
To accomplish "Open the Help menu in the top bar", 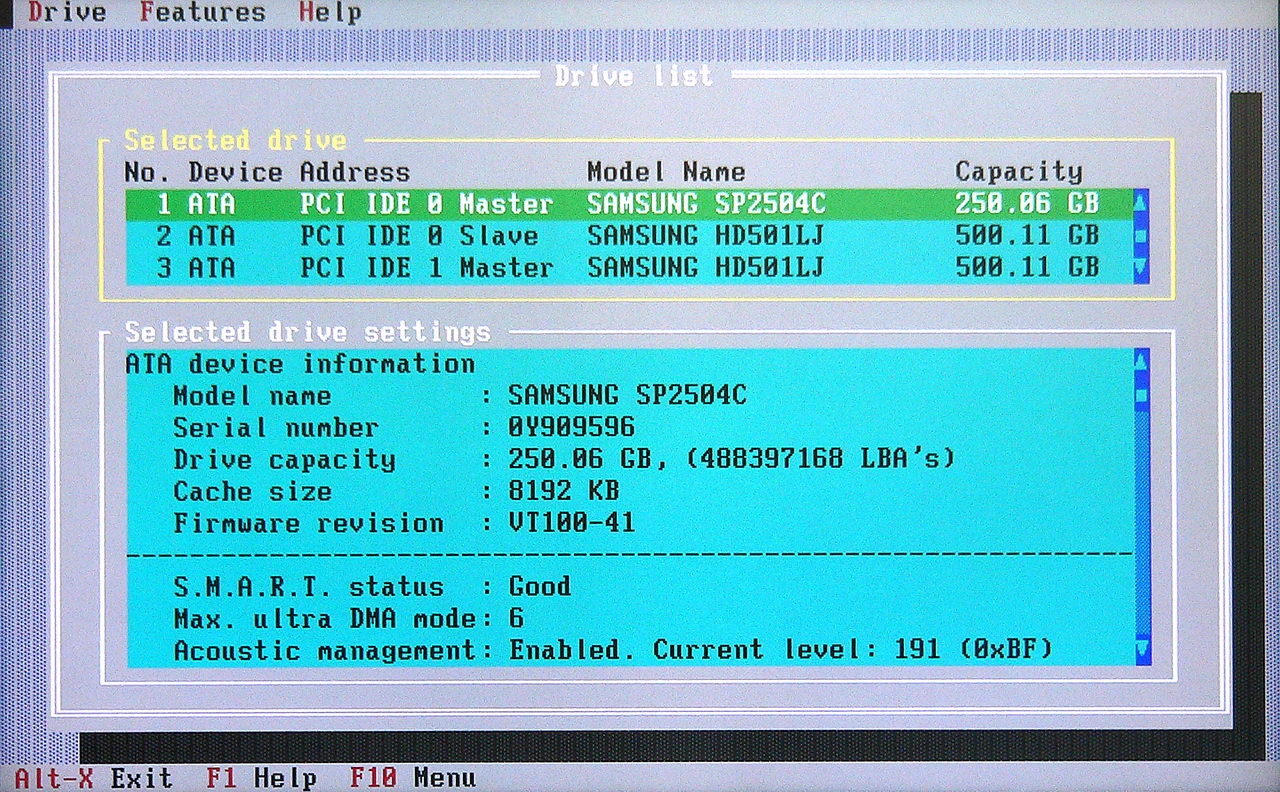I will pyautogui.click(x=330, y=13).
